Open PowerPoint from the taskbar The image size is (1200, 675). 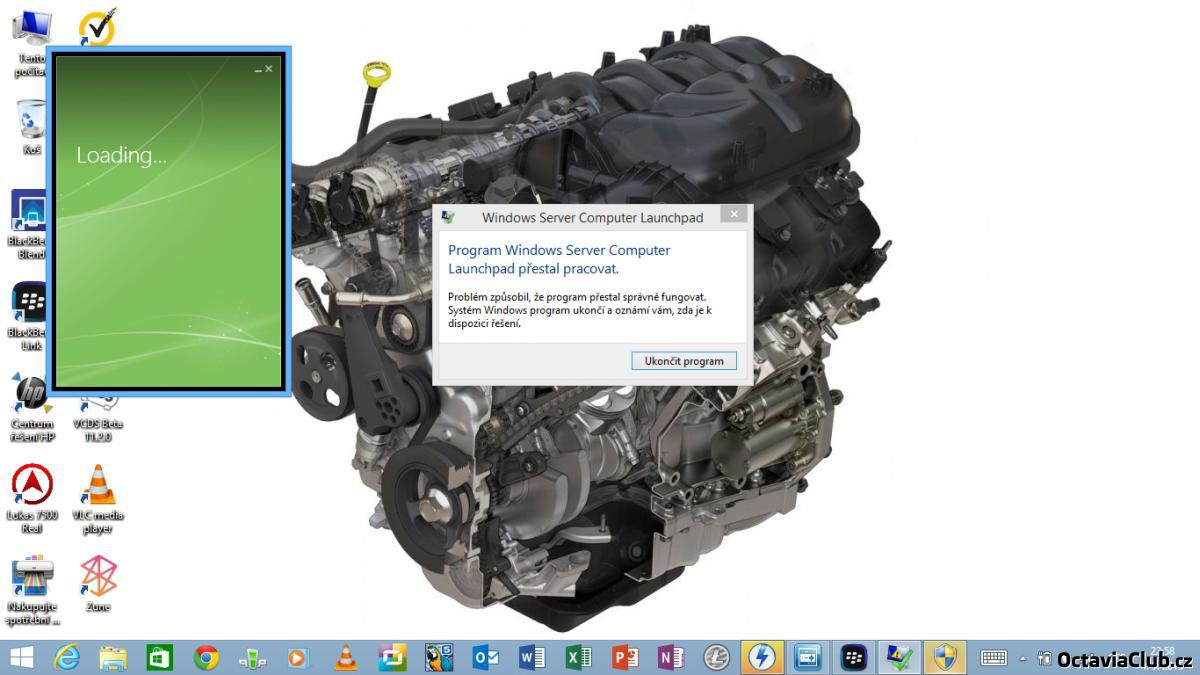pyautogui.click(x=625, y=657)
